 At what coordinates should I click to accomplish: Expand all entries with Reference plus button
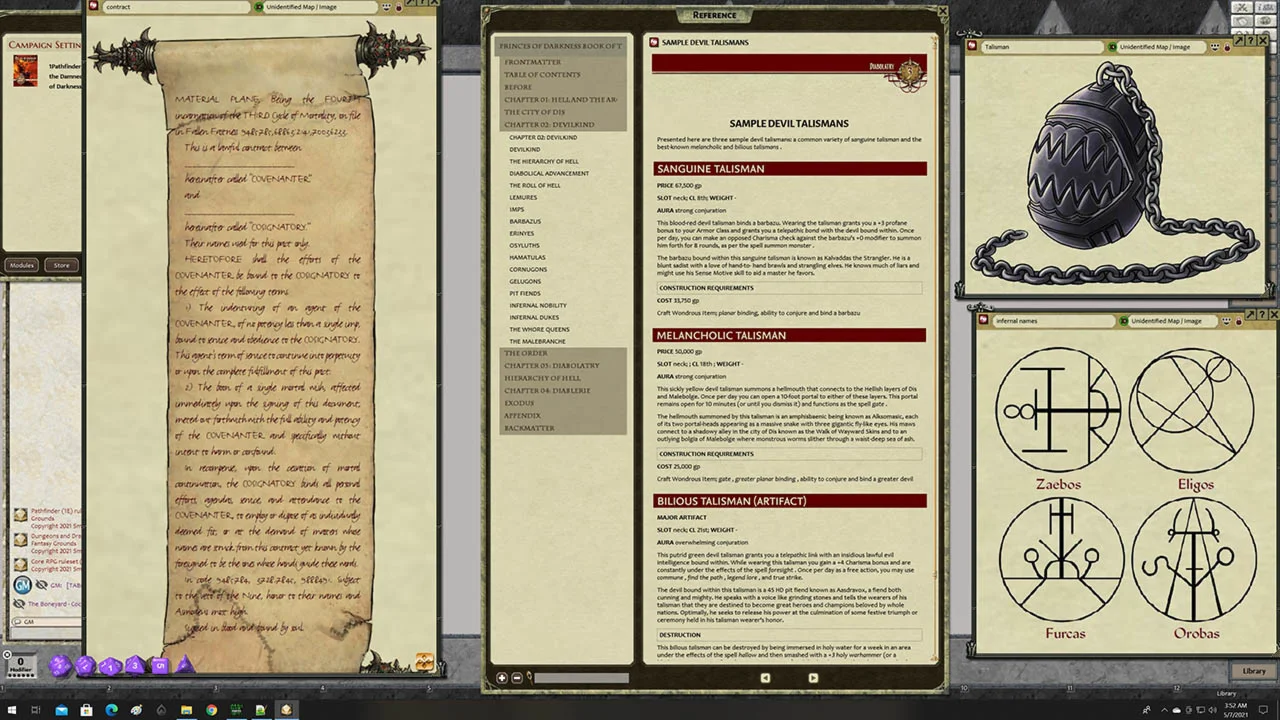pyautogui.click(x=502, y=678)
